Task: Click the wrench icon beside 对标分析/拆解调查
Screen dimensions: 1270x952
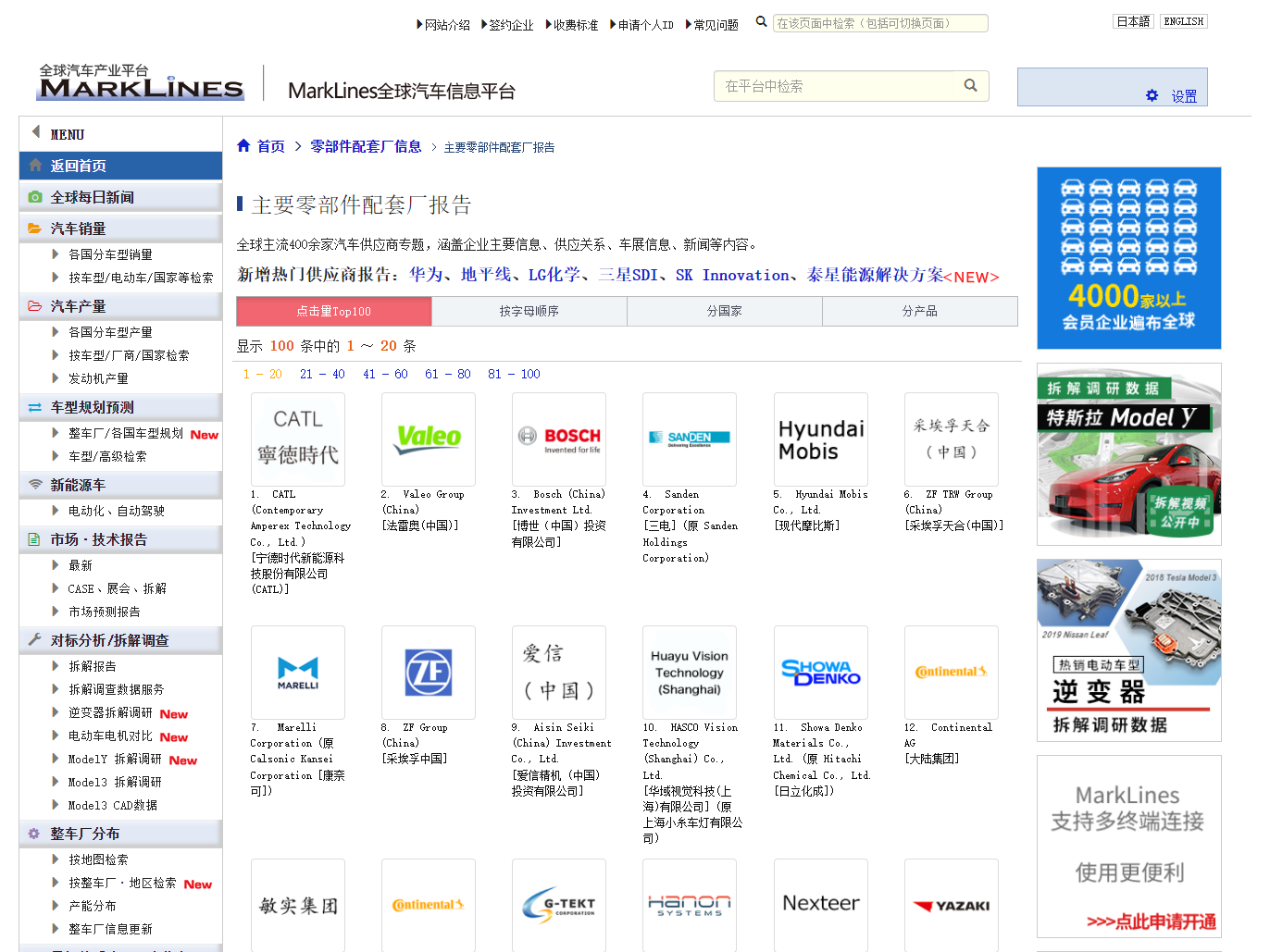Action: click(x=35, y=640)
